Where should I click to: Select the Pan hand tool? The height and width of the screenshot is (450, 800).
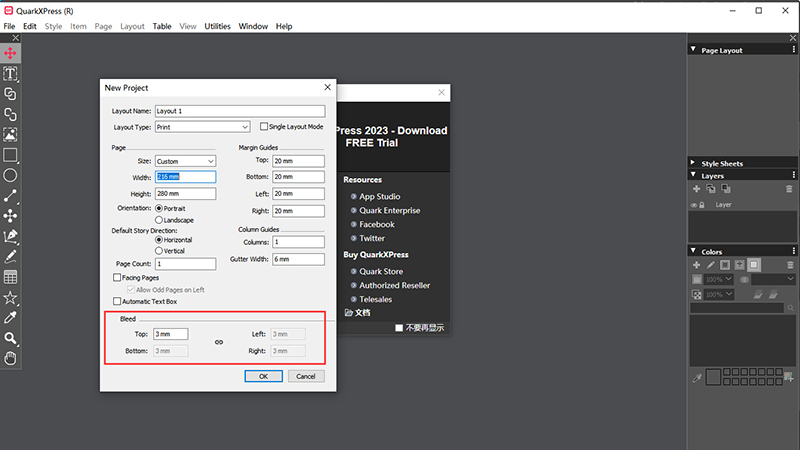coord(10,359)
